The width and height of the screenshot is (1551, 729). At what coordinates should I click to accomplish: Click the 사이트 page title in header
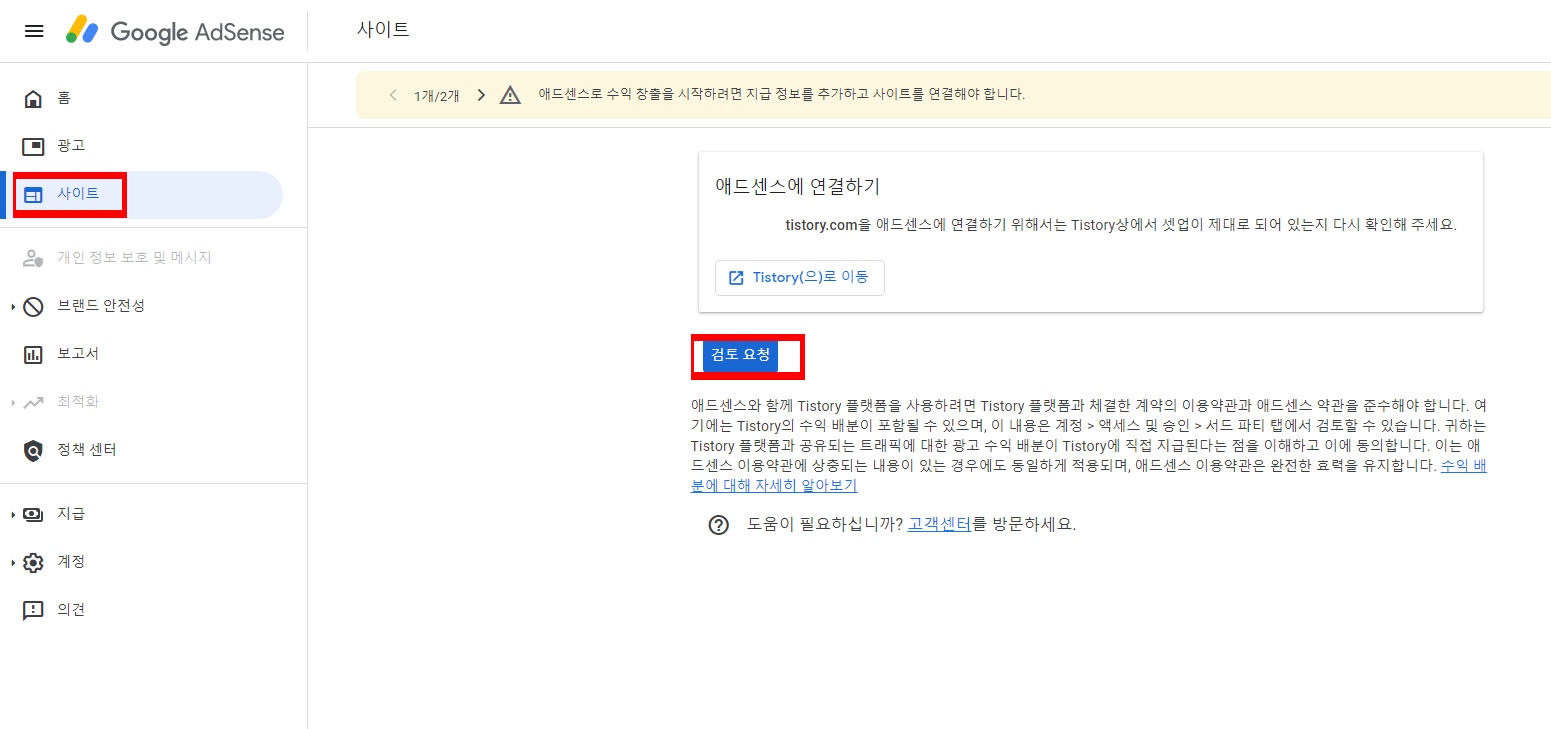(383, 30)
